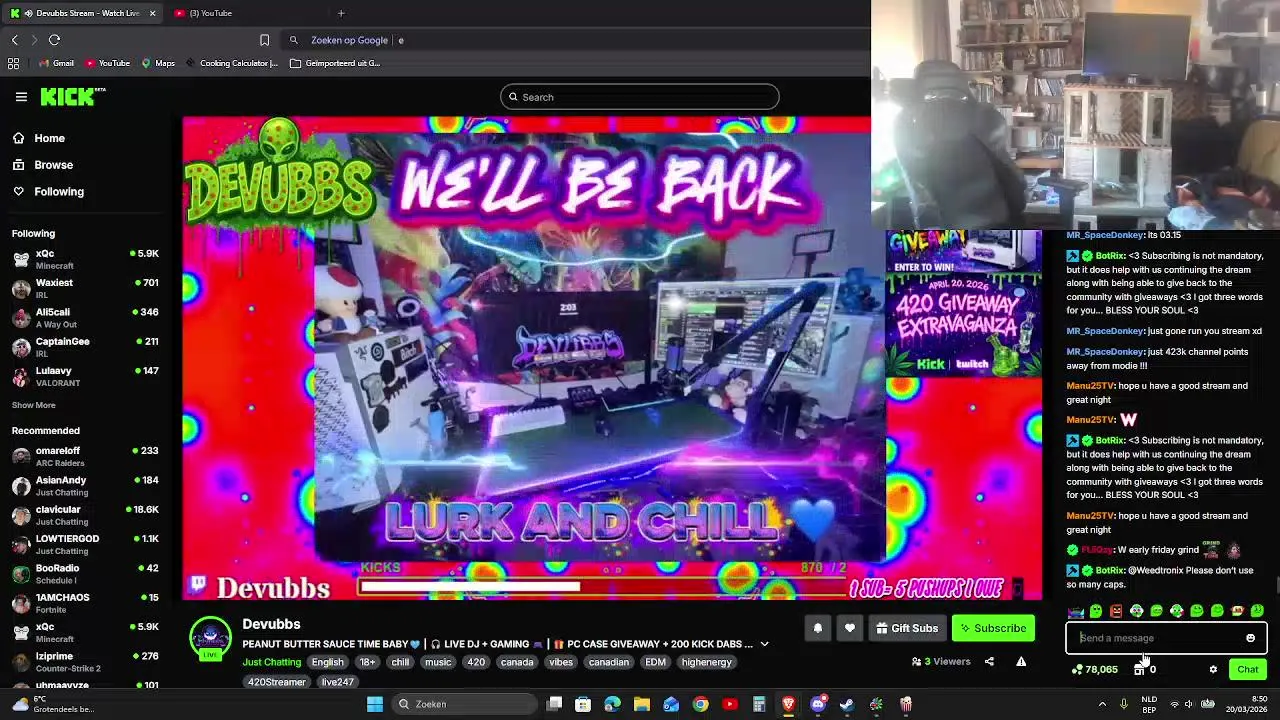This screenshot has height=720, width=1280.
Task: Follow Devubbs with the heart button
Action: (849, 628)
